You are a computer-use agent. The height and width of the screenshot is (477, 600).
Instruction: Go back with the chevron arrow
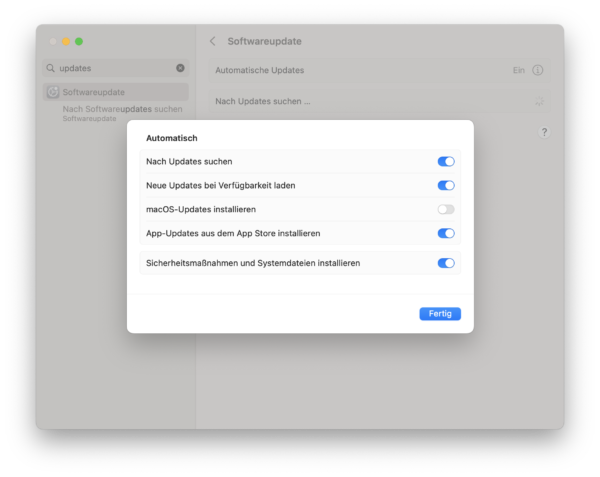click(x=213, y=41)
